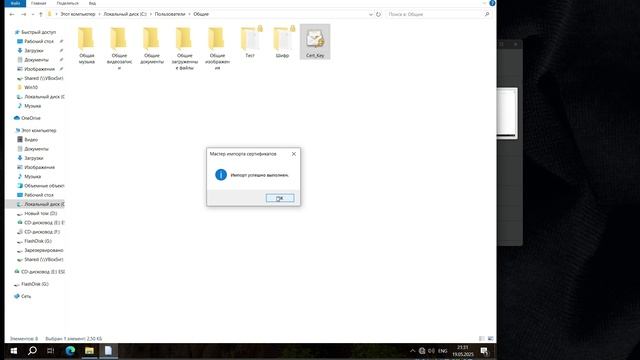
Task: Open the volume tray icon
Action: click(431, 351)
